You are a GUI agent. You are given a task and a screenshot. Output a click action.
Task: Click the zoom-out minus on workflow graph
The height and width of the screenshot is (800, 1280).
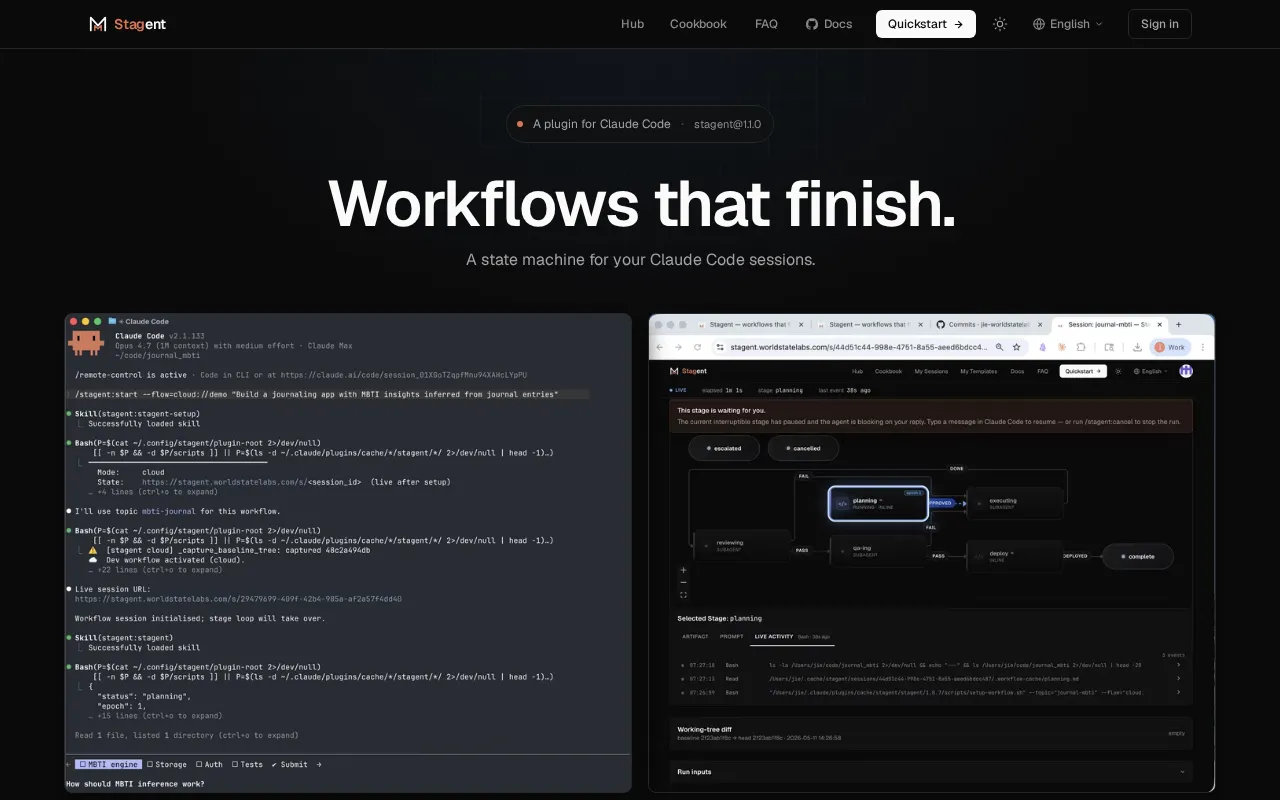[x=684, y=582]
